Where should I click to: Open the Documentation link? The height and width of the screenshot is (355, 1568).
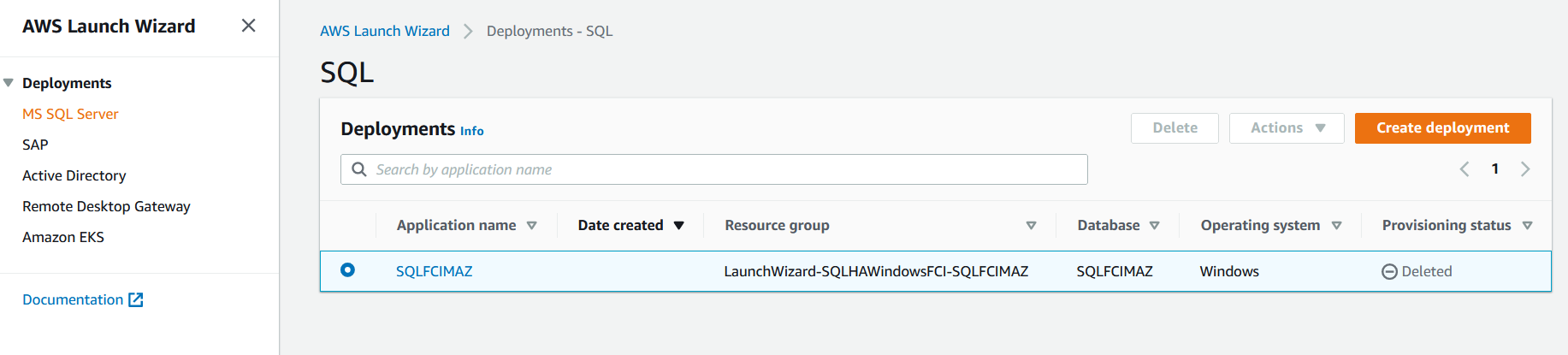[73, 299]
